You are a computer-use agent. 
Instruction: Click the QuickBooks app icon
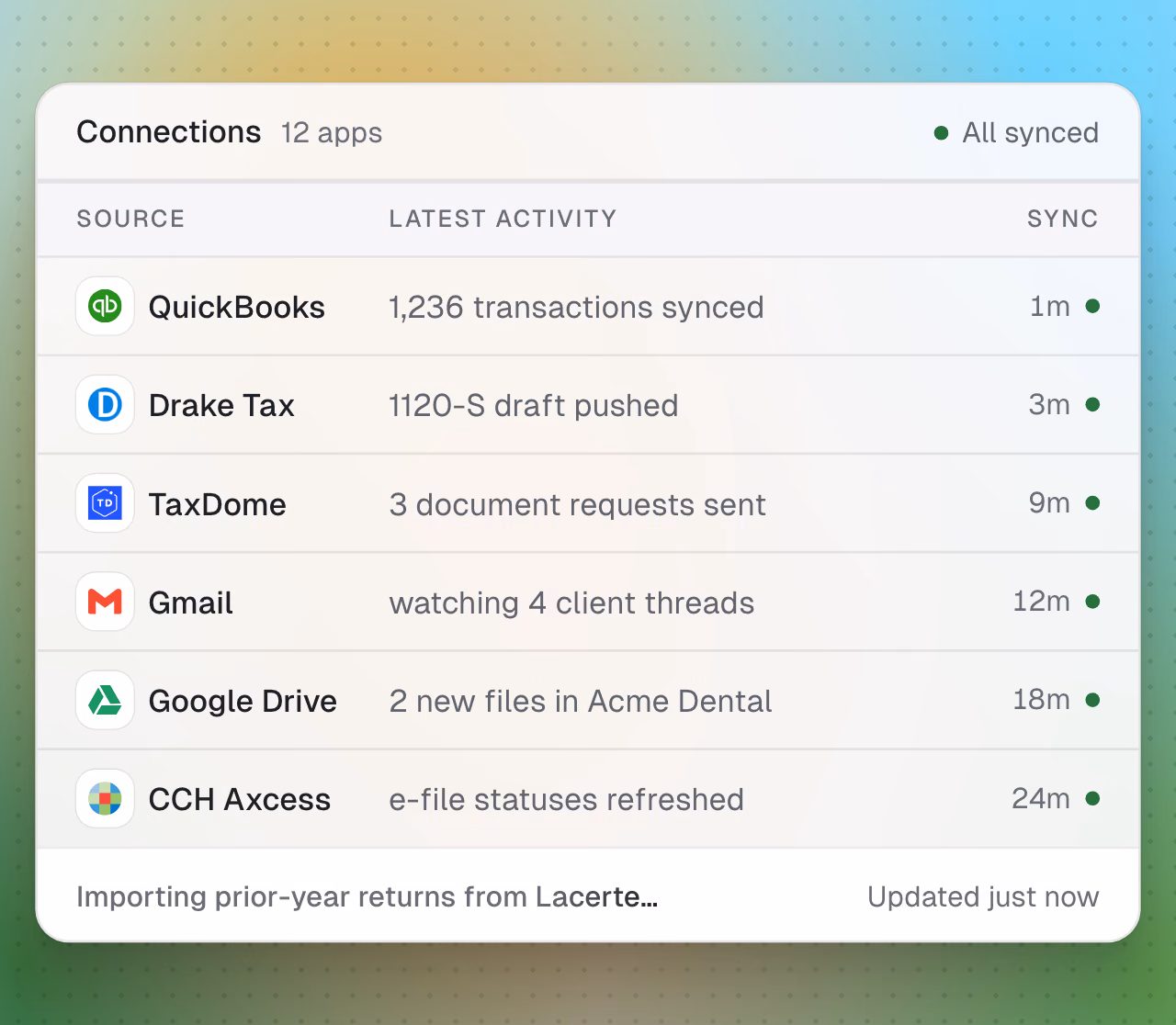[105, 306]
